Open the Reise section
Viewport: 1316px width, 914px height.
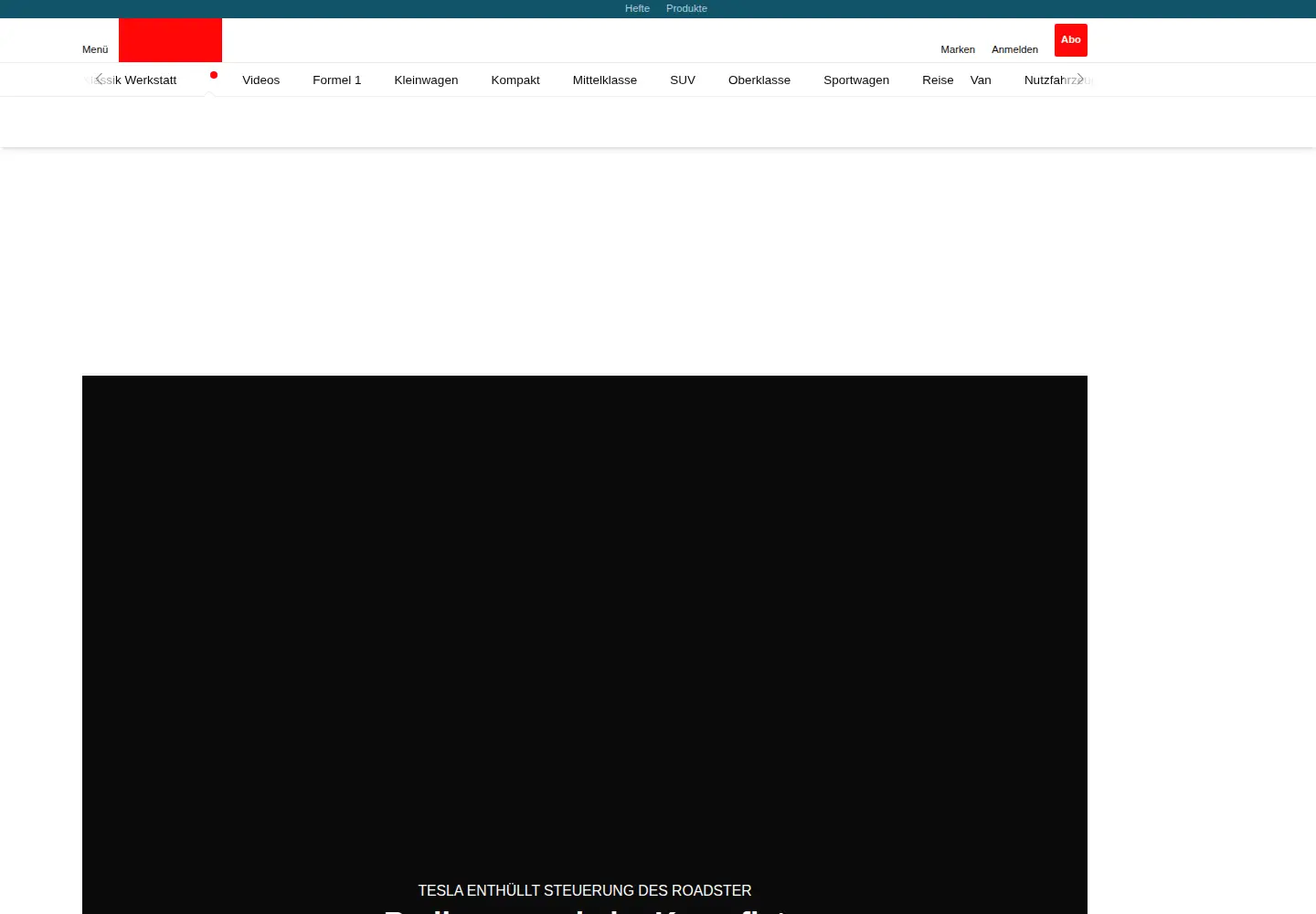pos(938,80)
